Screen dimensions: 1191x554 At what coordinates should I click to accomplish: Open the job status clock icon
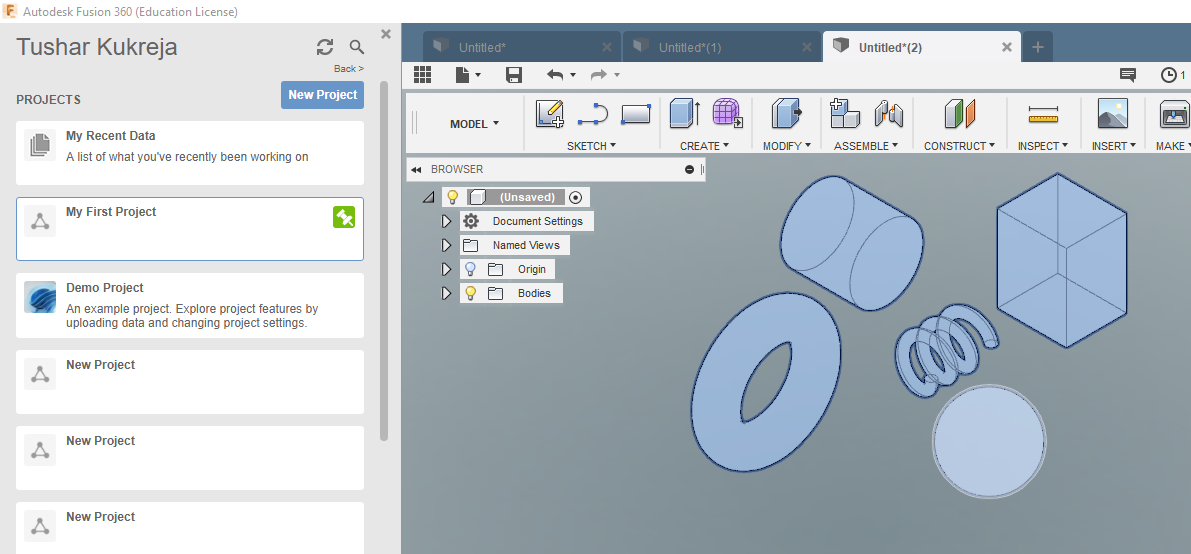(x=1168, y=74)
